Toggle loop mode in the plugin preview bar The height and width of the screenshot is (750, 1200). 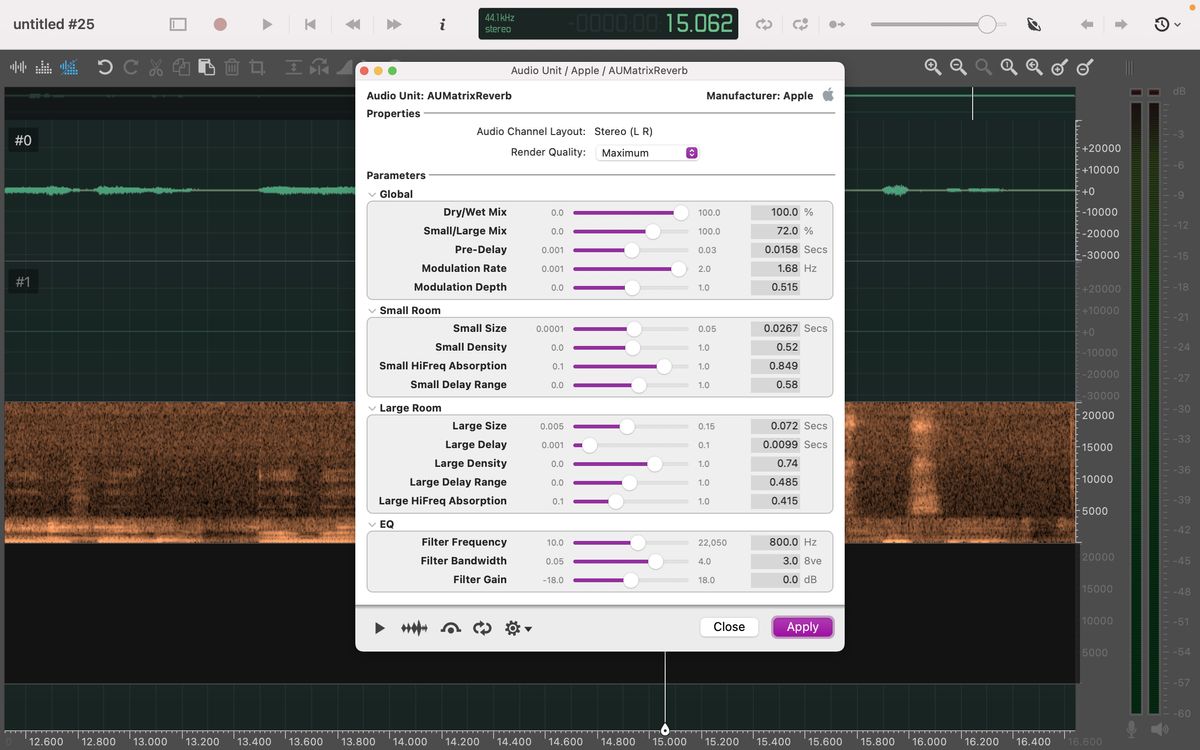pos(482,628)
